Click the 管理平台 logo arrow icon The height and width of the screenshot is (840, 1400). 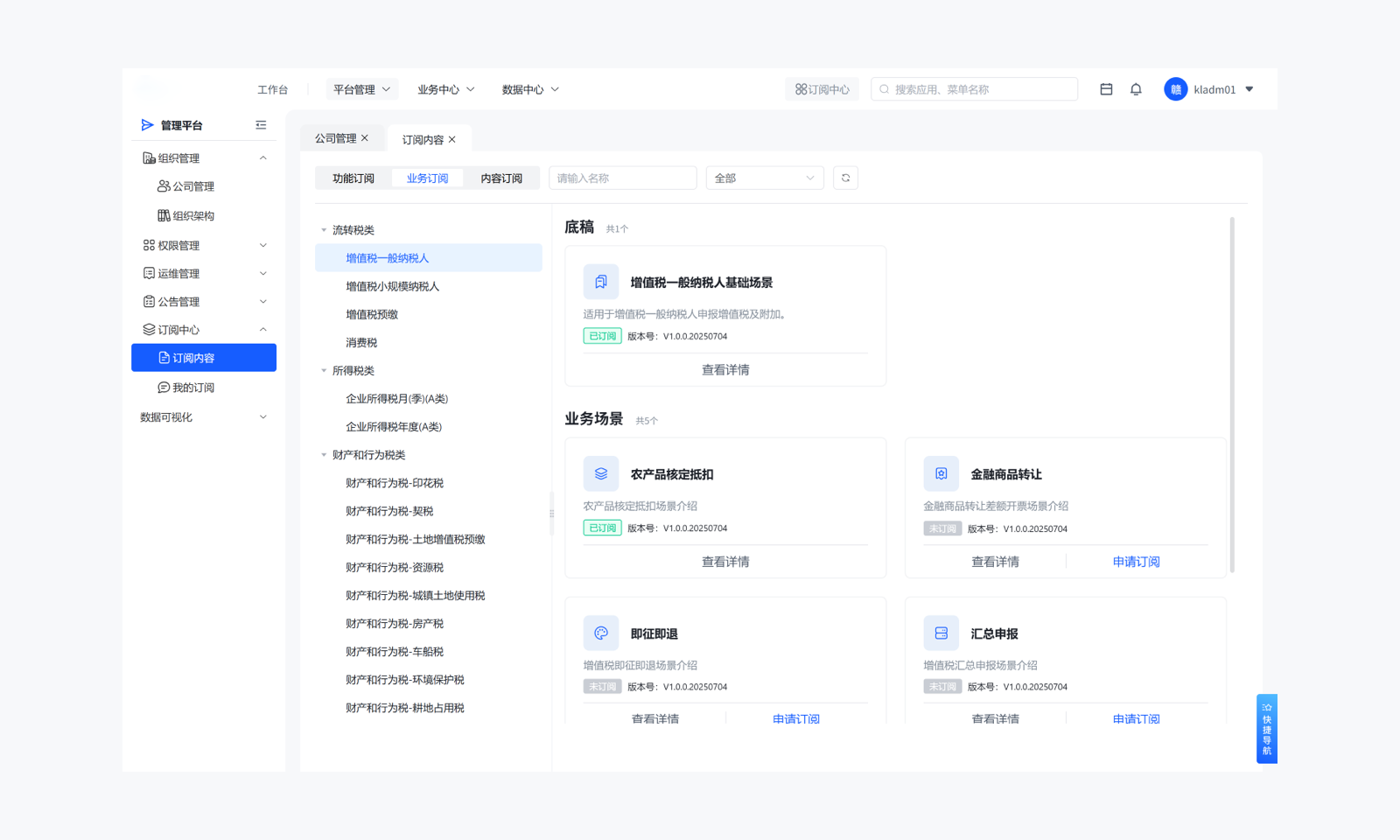click(x=147, y=125)
